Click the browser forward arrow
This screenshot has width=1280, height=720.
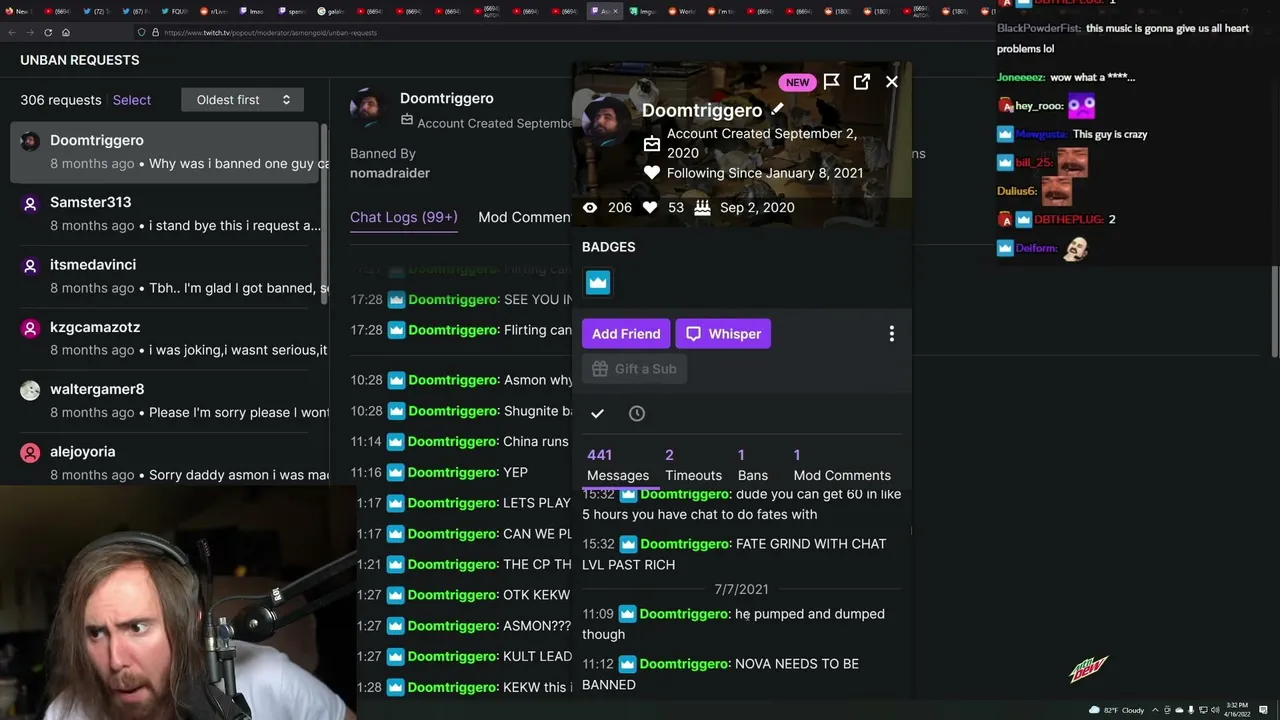(x=29, y=32)
